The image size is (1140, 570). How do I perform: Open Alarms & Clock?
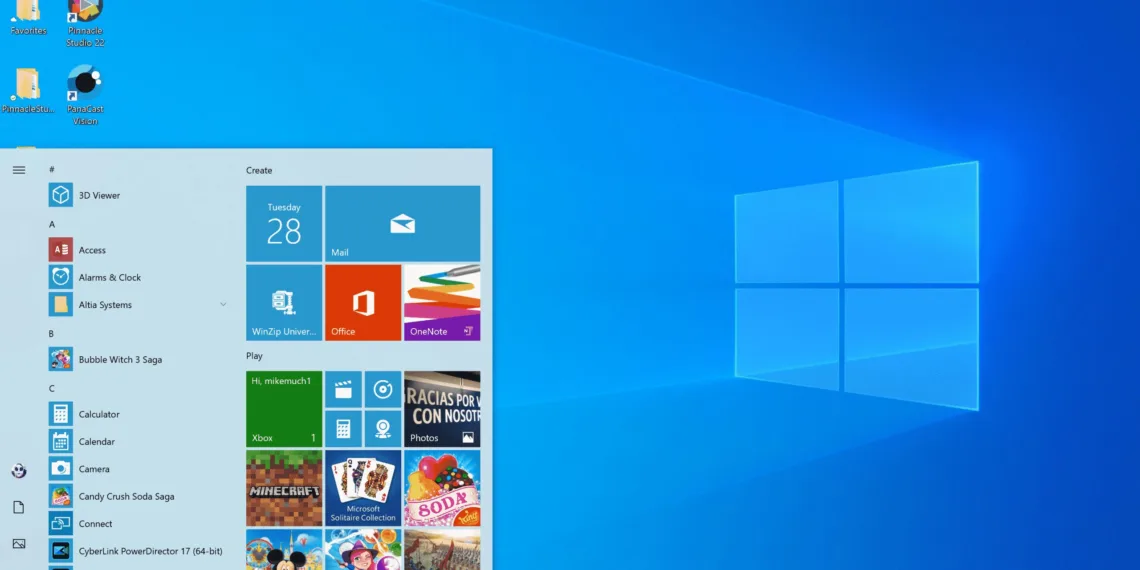[x=109, y=278]
